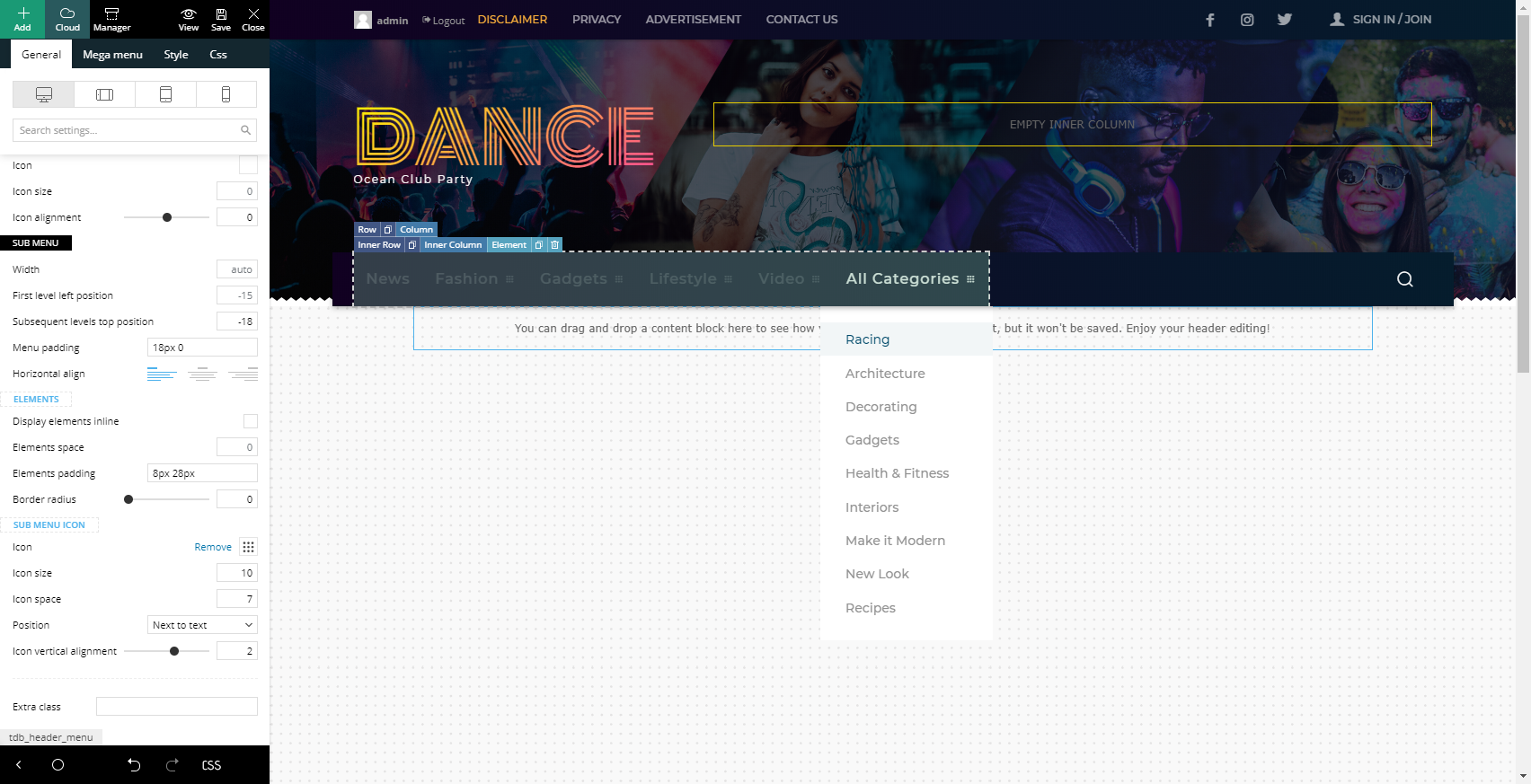
Task: Switch to the Mega menu tab
Action: tap(112, 55)
